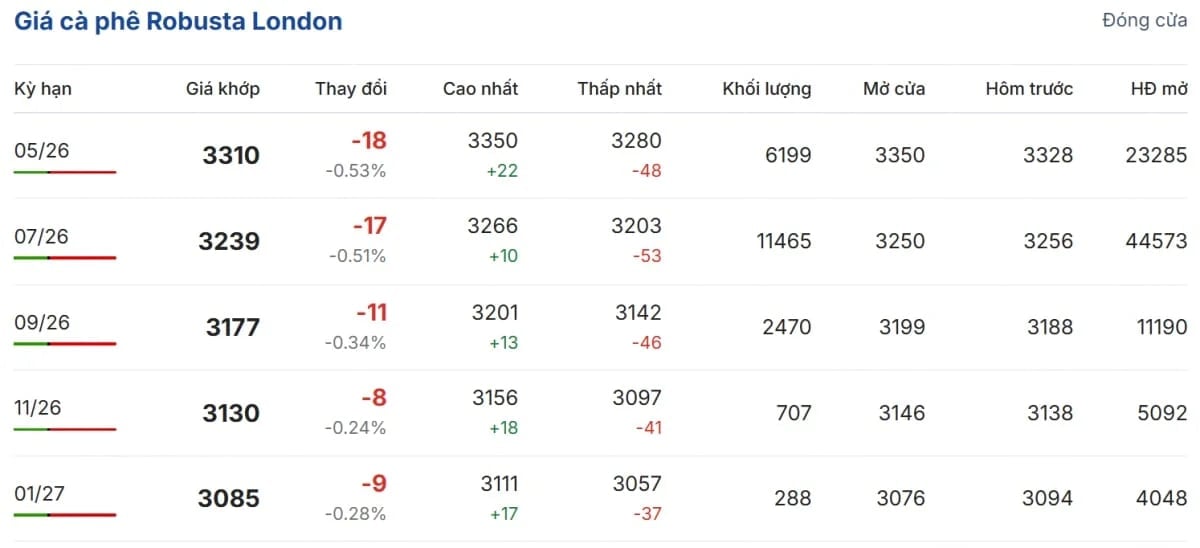Viewport: 1200px width, 548px height.
Task: Select the 05/26 contract term
Action: pyautogui.click(x=41, y=151)
